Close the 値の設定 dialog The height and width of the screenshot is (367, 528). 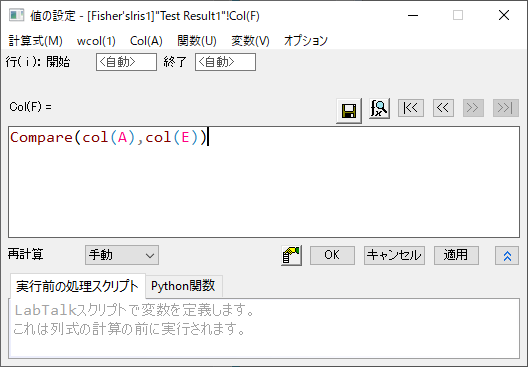[x=504, y=15]
